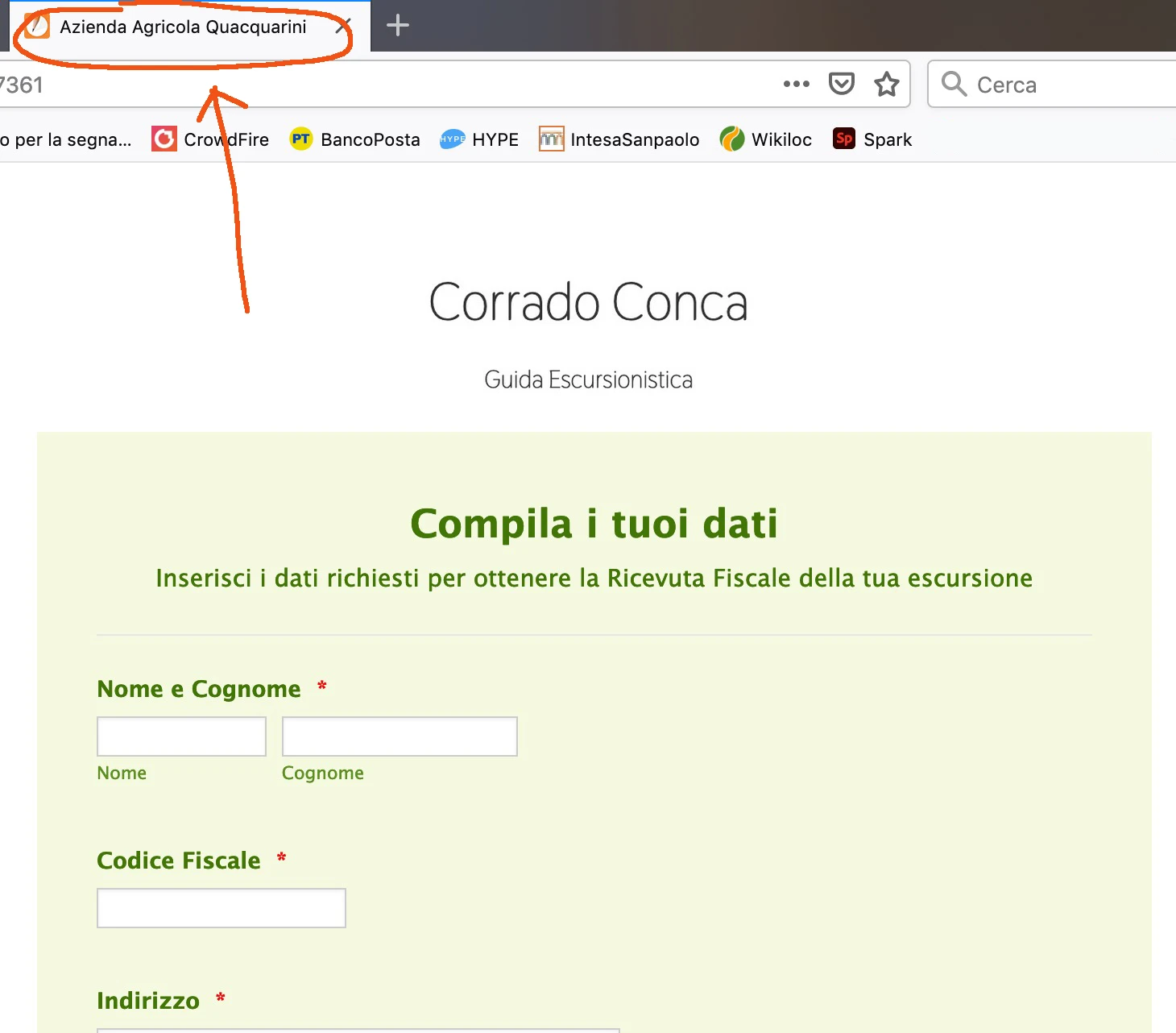
Task: Click inside the Codice Fiscale input field
Action: [x=221, y=907]
